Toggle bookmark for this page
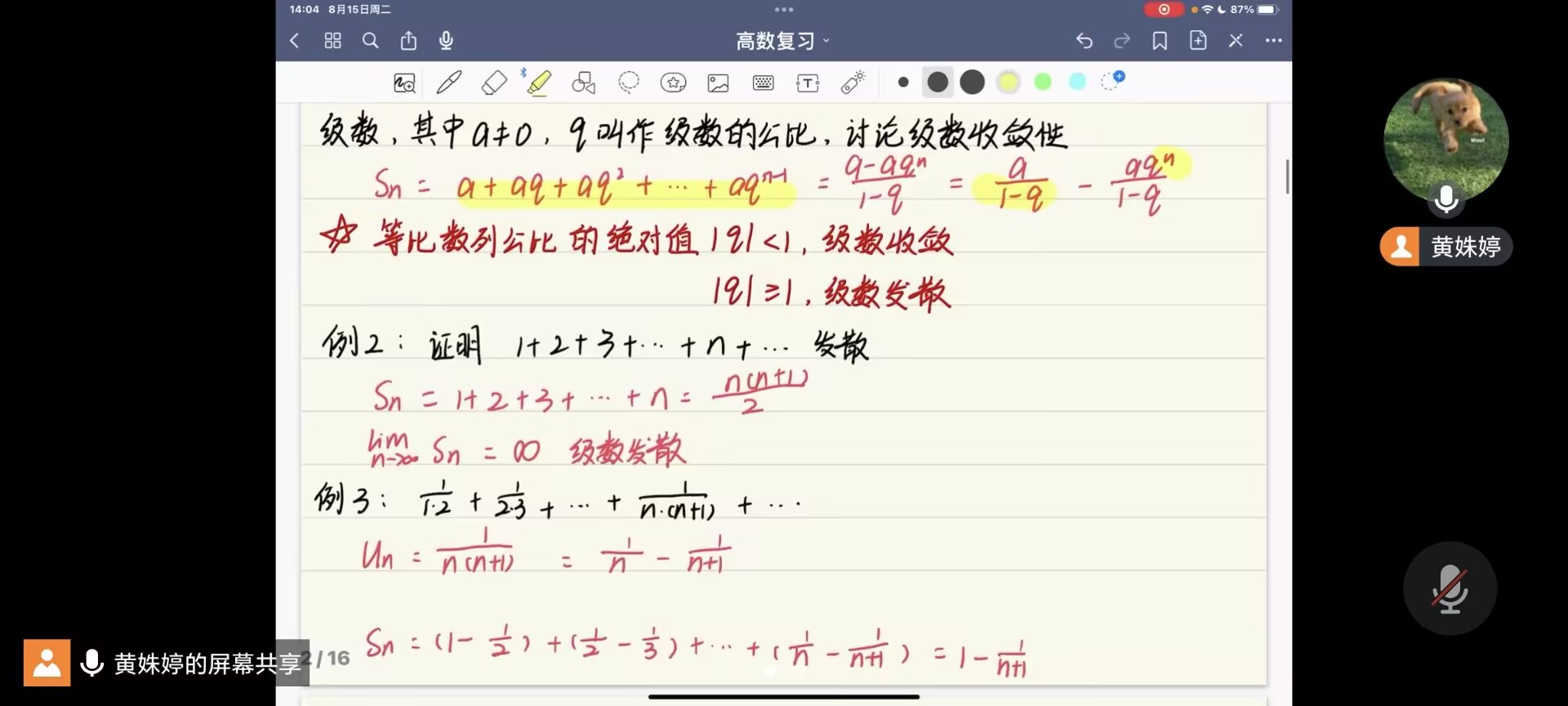Screen dimensions: 1568x706 1160,41
